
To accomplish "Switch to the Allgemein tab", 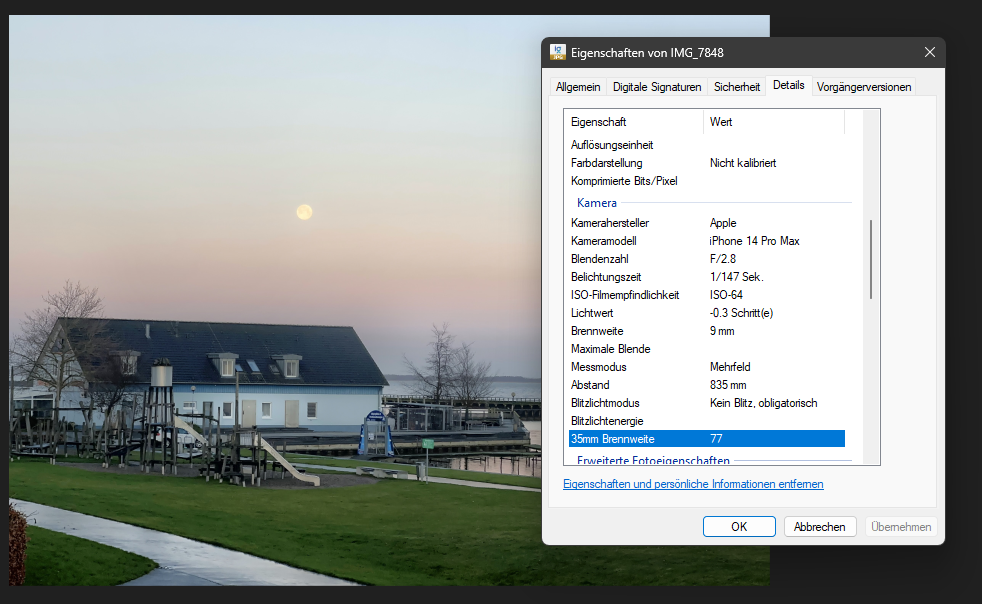I will [578, 87].
